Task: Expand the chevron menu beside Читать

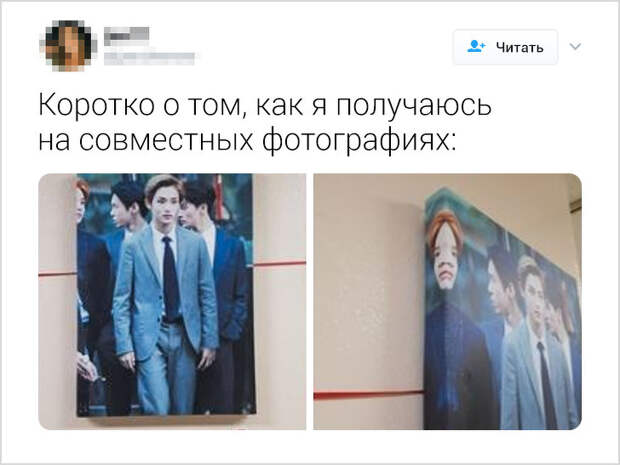Action: (575, 47)
